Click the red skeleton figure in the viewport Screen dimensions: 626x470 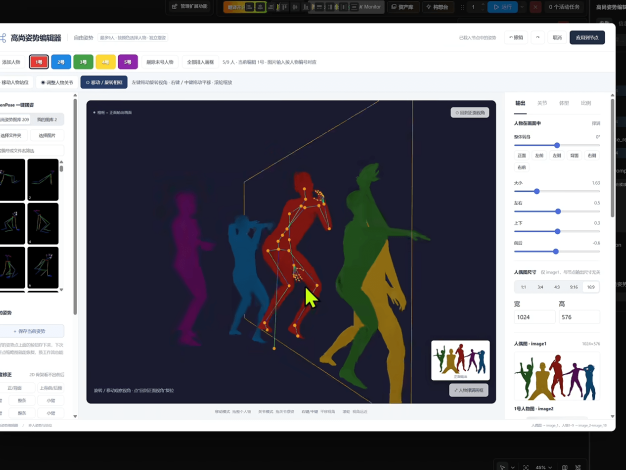coord(297,256)
